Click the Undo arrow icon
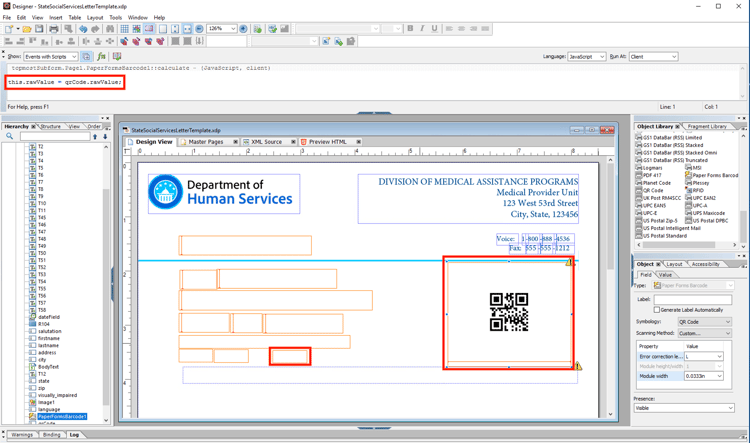The width and height of the screenshot is (750, 443). (83, 29)
